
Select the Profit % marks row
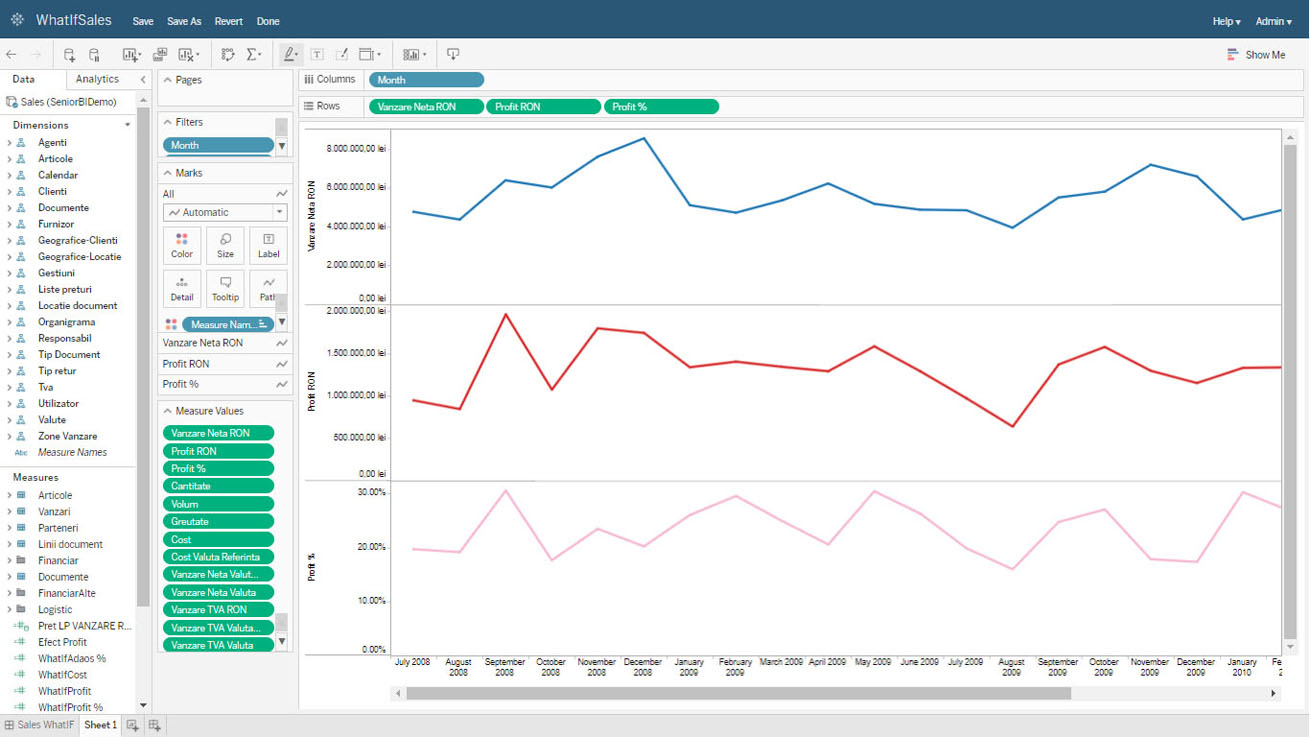click(x=225, y=384)
